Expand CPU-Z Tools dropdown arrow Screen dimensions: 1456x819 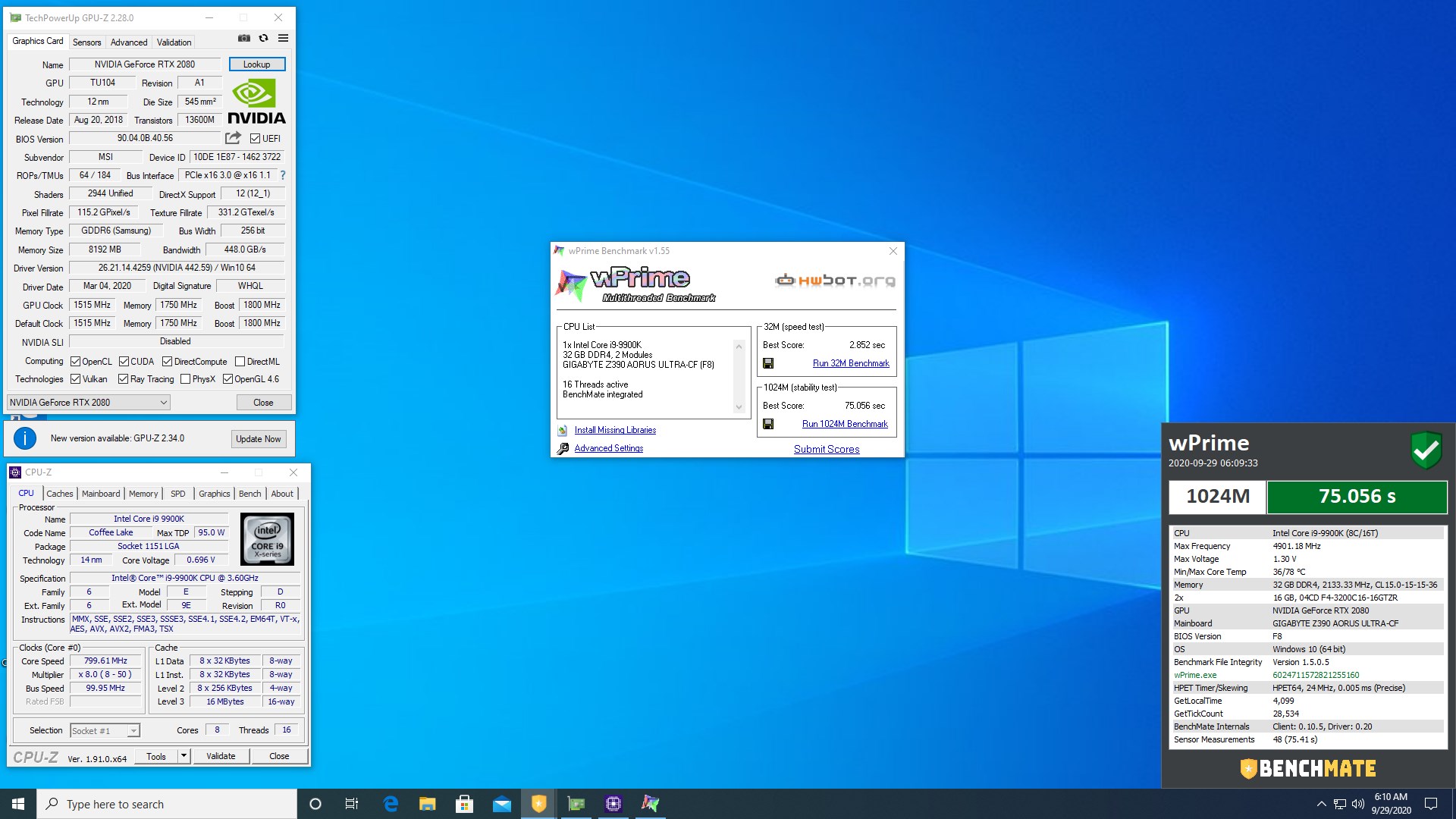pos(183,756)
